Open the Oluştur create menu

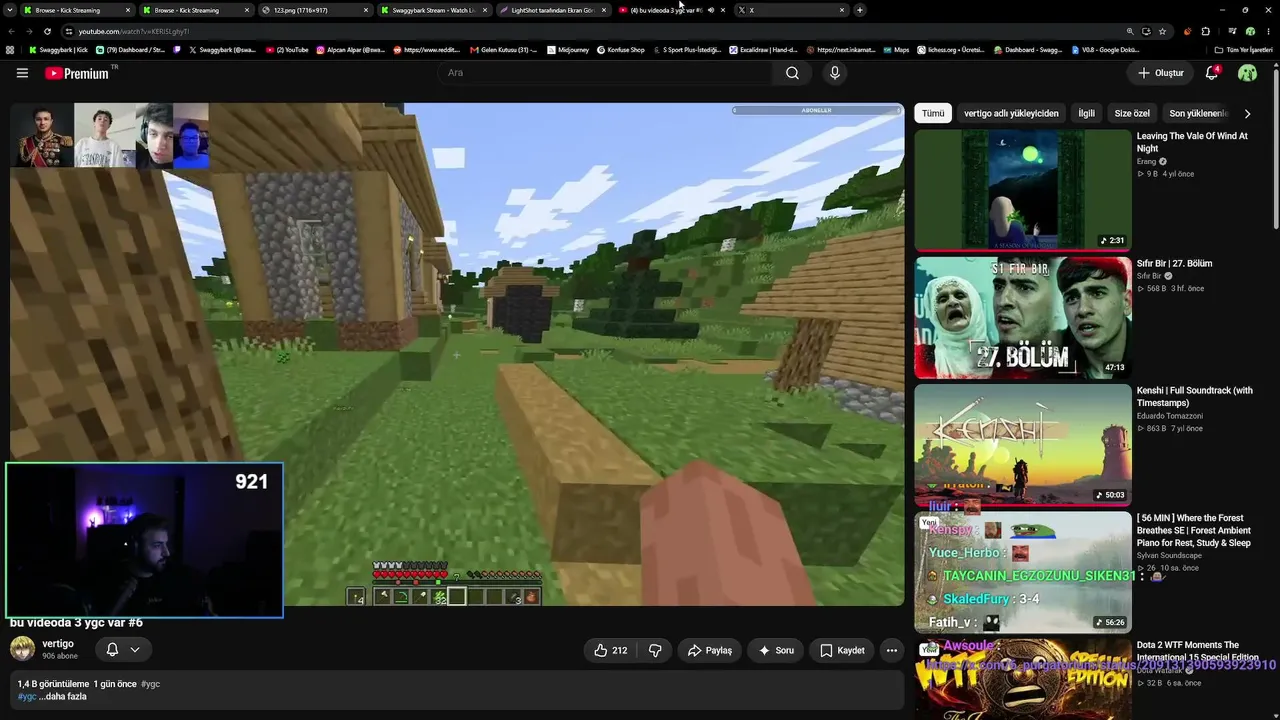(1160, 73)
